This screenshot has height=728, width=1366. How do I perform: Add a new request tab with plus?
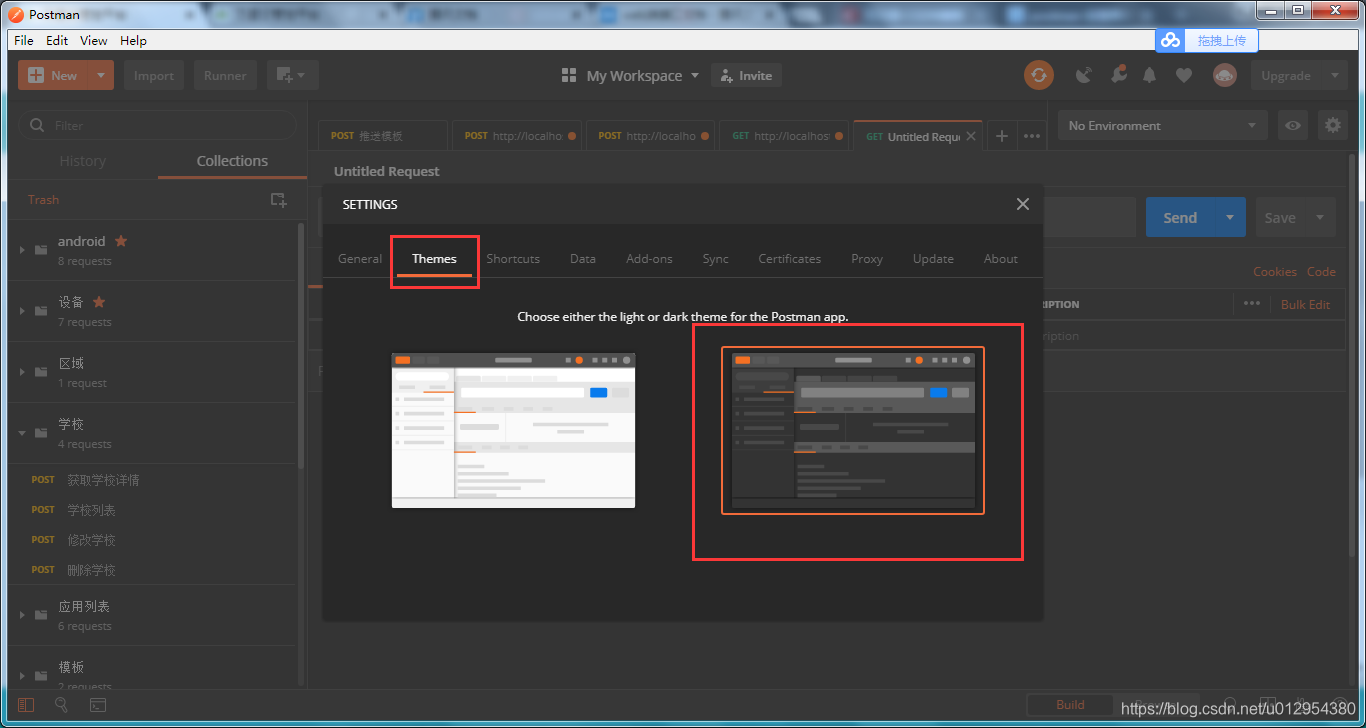[1001, 136]
